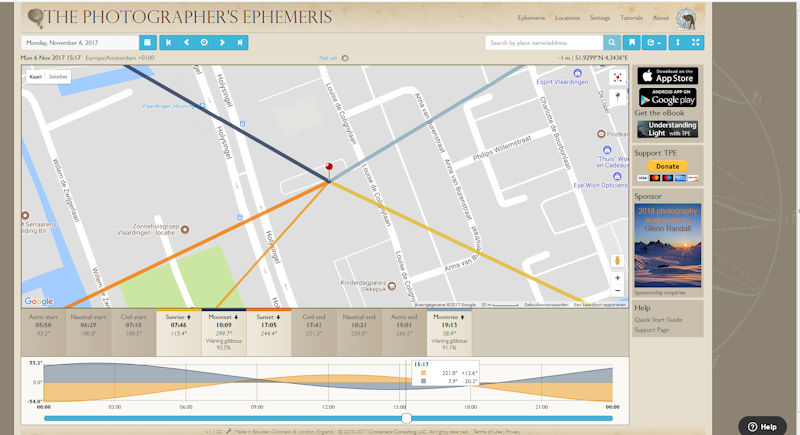
Task: Open the Tutorials menu
Action: click(631, 18)
